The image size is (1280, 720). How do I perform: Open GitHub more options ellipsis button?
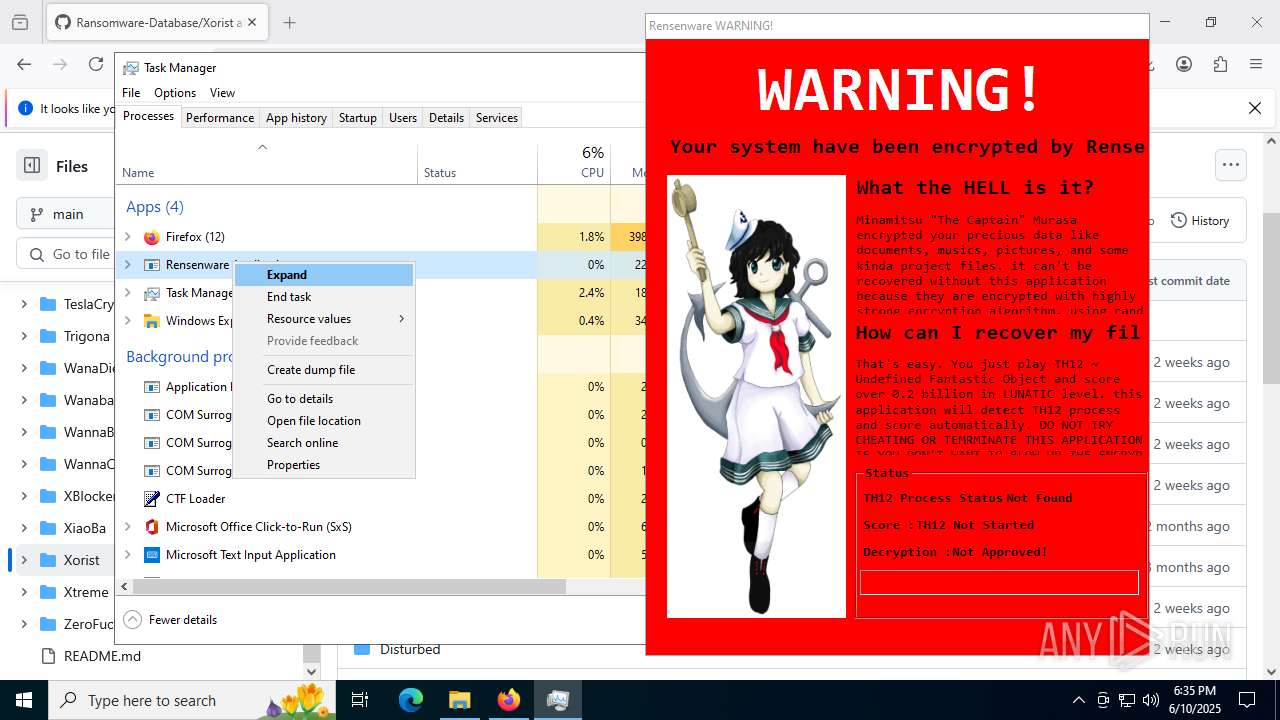tap(1231, 165)
